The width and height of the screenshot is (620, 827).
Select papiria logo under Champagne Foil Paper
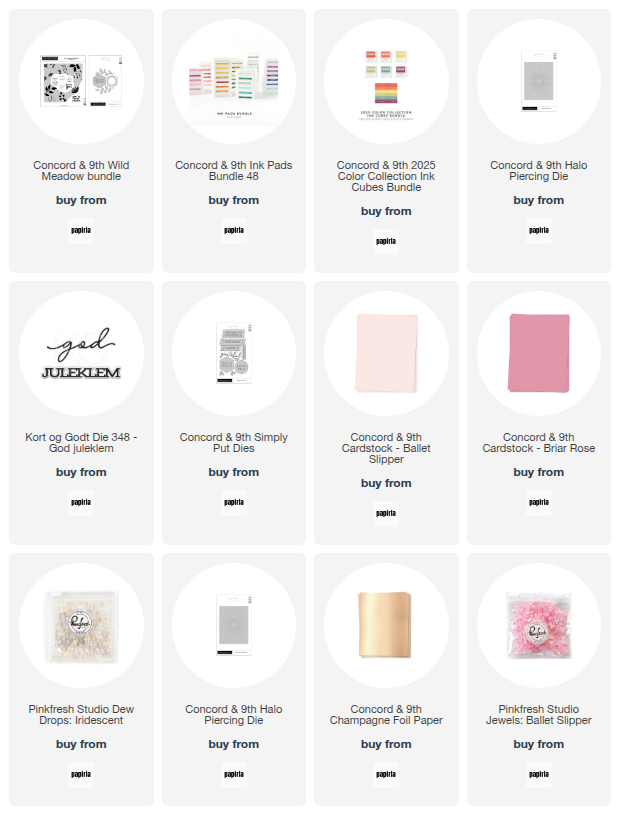386,775
